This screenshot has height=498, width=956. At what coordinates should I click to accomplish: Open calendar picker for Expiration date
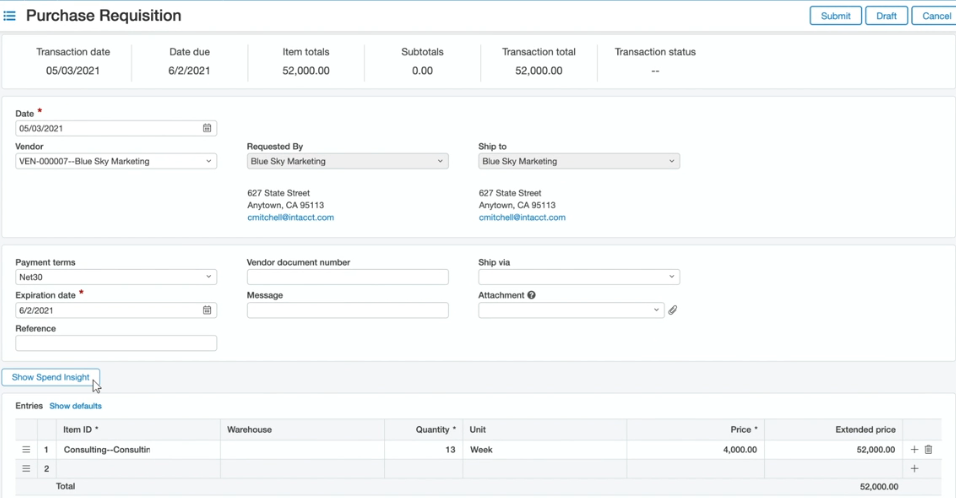207,310
